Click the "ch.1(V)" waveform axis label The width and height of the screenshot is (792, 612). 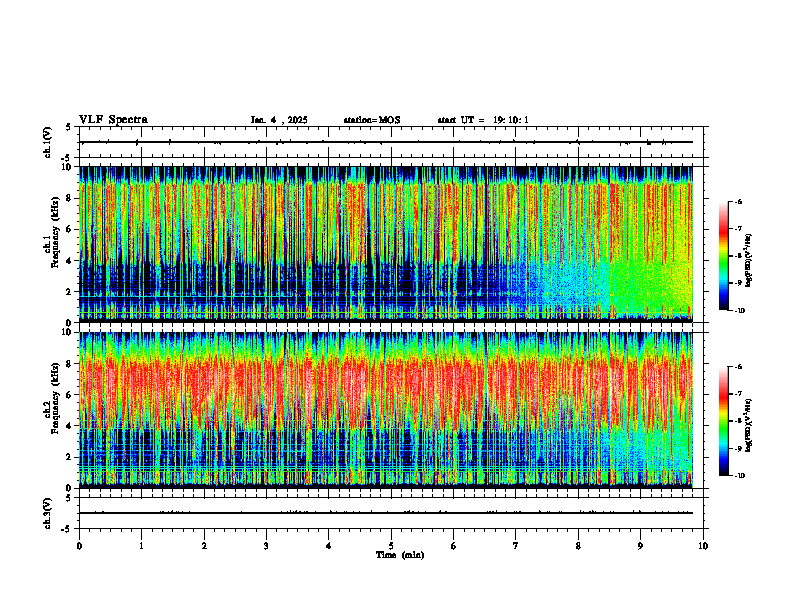(x=47, y=142)
